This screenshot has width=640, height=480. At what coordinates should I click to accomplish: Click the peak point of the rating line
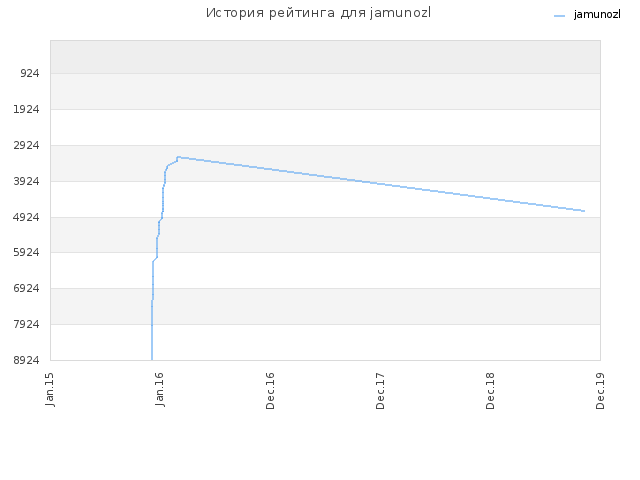coord(178,157)
